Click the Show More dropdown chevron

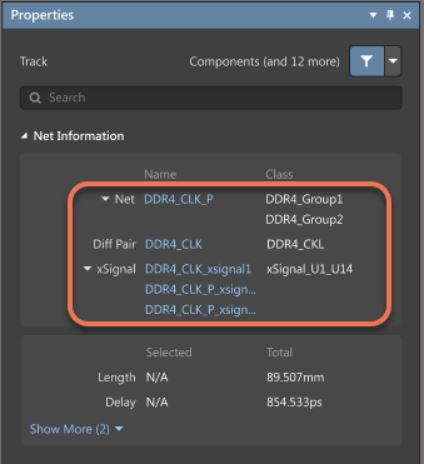click(119, 429)
